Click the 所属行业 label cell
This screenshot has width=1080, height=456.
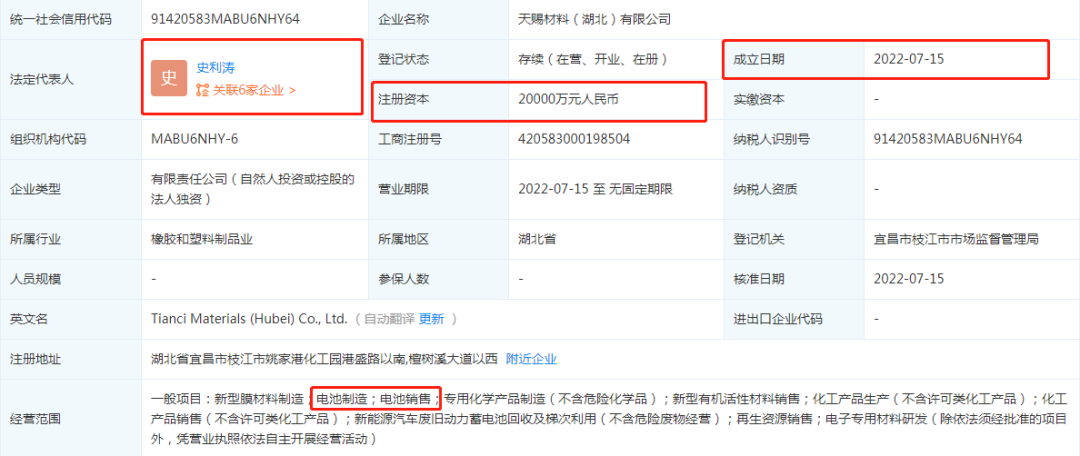pyautogui.click(x=71, y=239)
